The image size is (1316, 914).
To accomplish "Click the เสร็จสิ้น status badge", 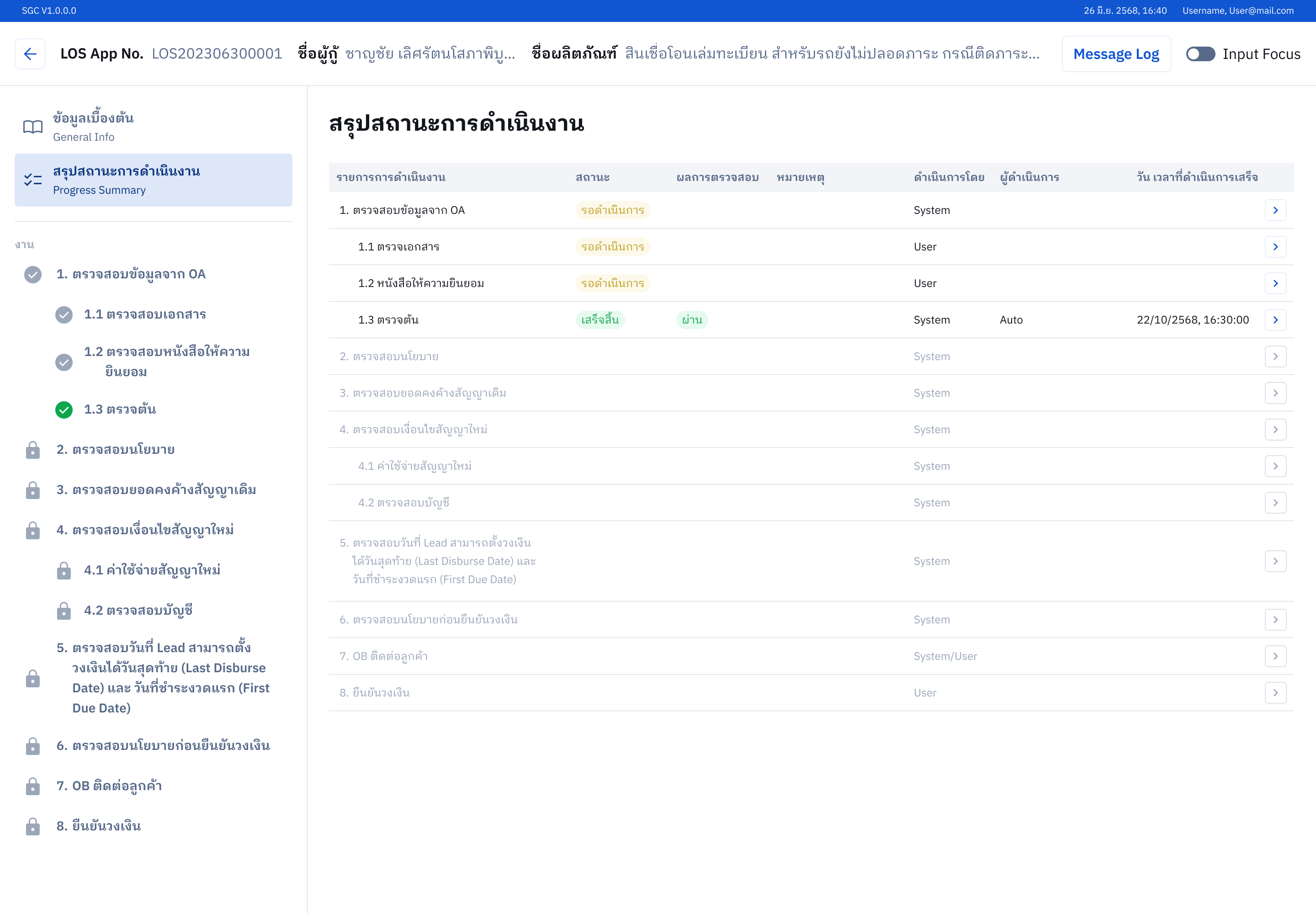I will [x=600, y=319].
